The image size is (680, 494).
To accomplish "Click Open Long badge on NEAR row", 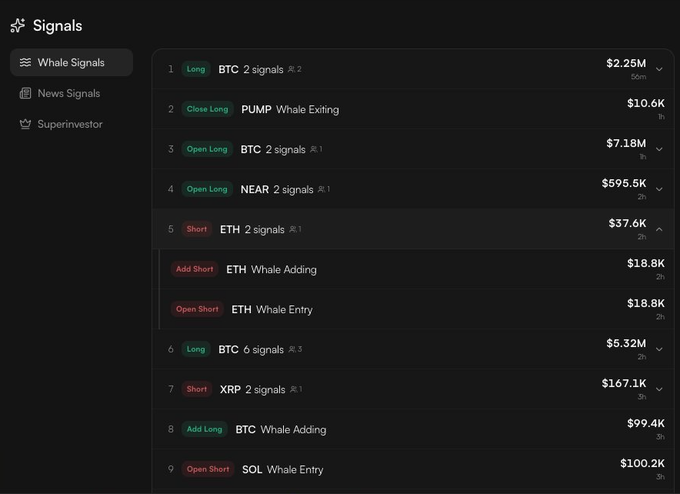I will click(x=207, y=189).
